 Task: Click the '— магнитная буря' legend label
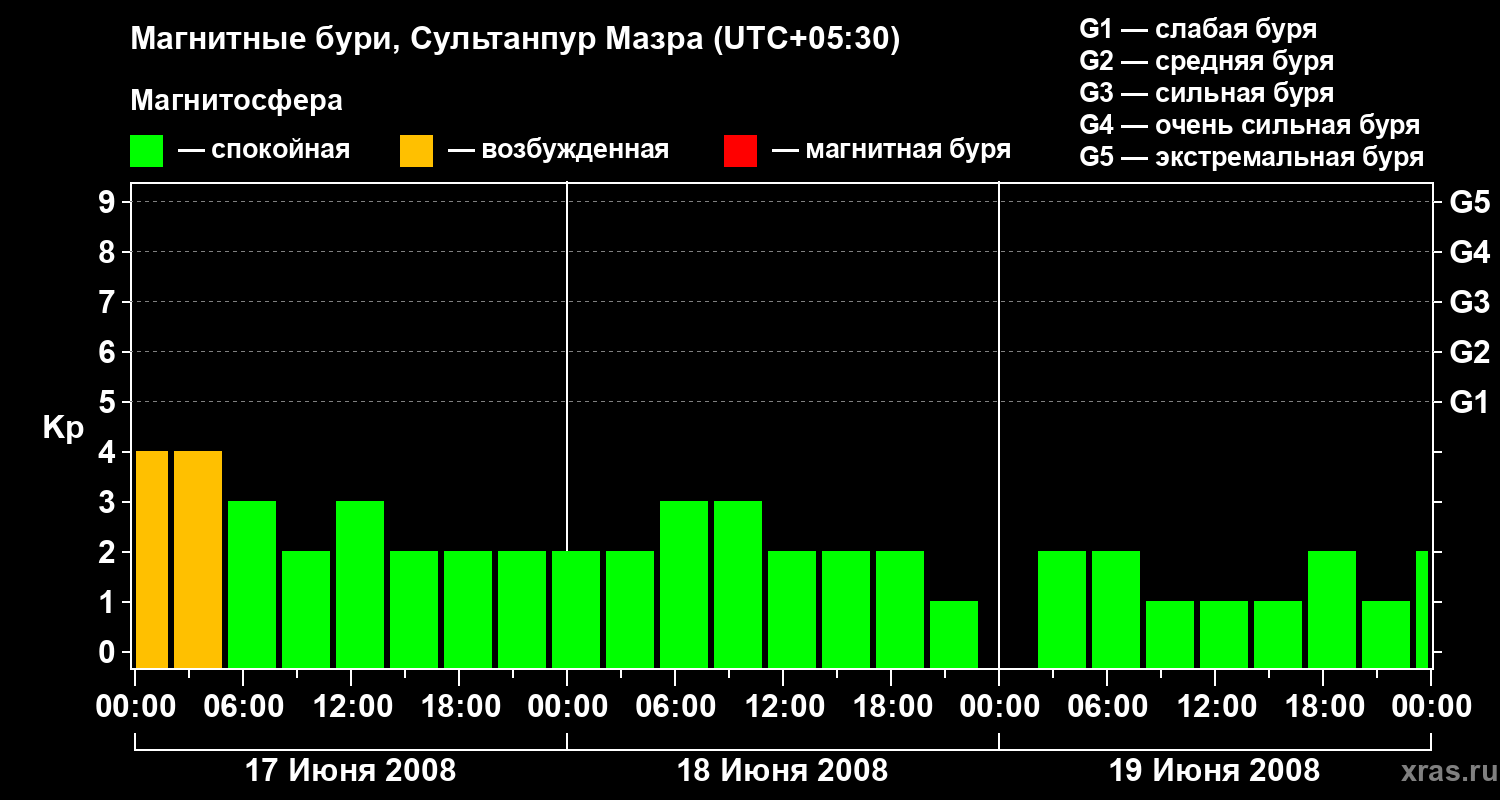891,151
